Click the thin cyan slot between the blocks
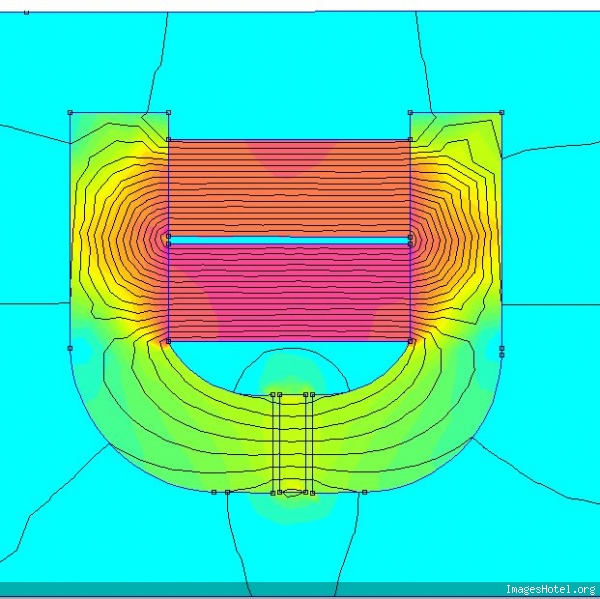 [289, 241]
